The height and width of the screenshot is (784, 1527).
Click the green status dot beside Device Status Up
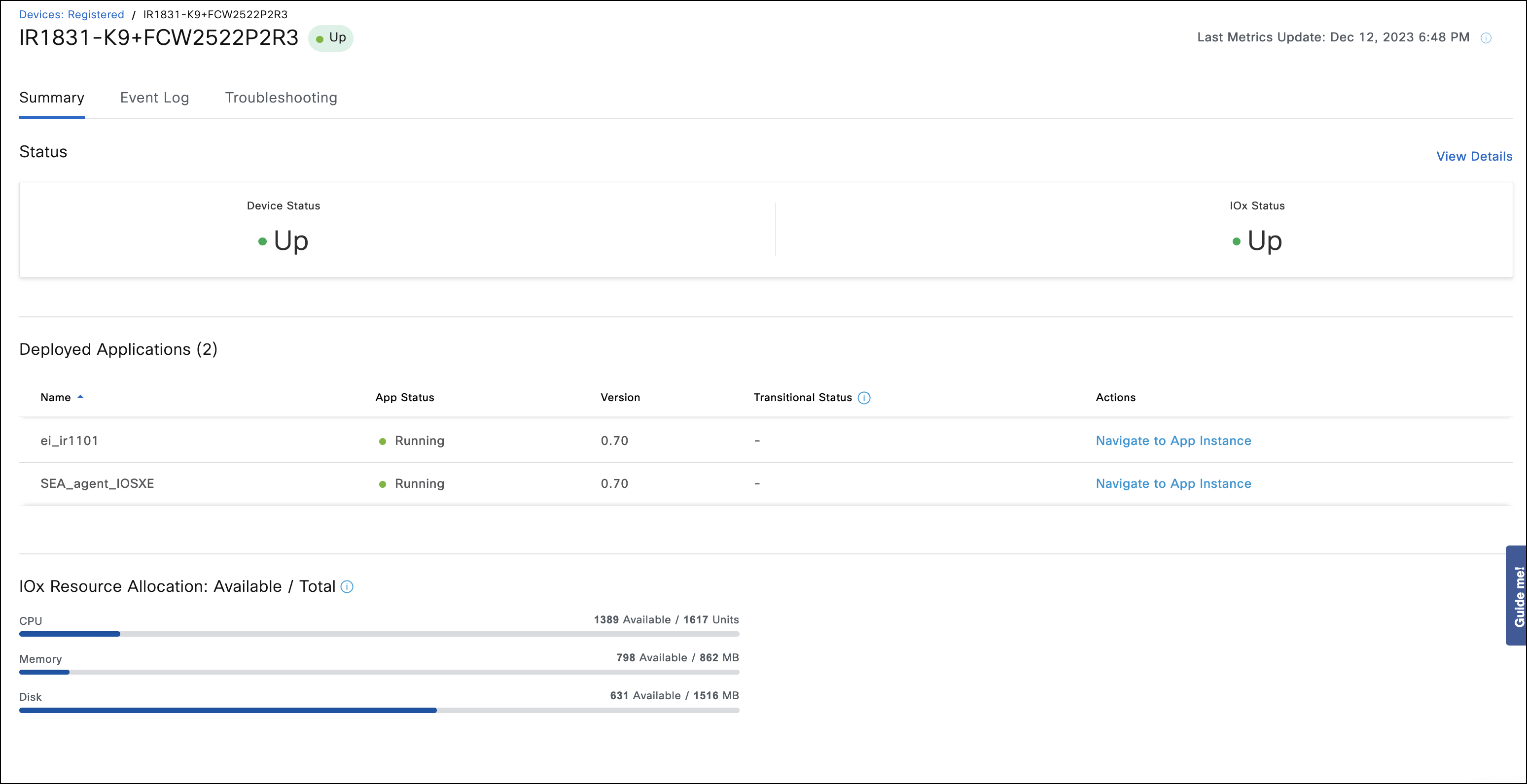[x=262, y=241]
